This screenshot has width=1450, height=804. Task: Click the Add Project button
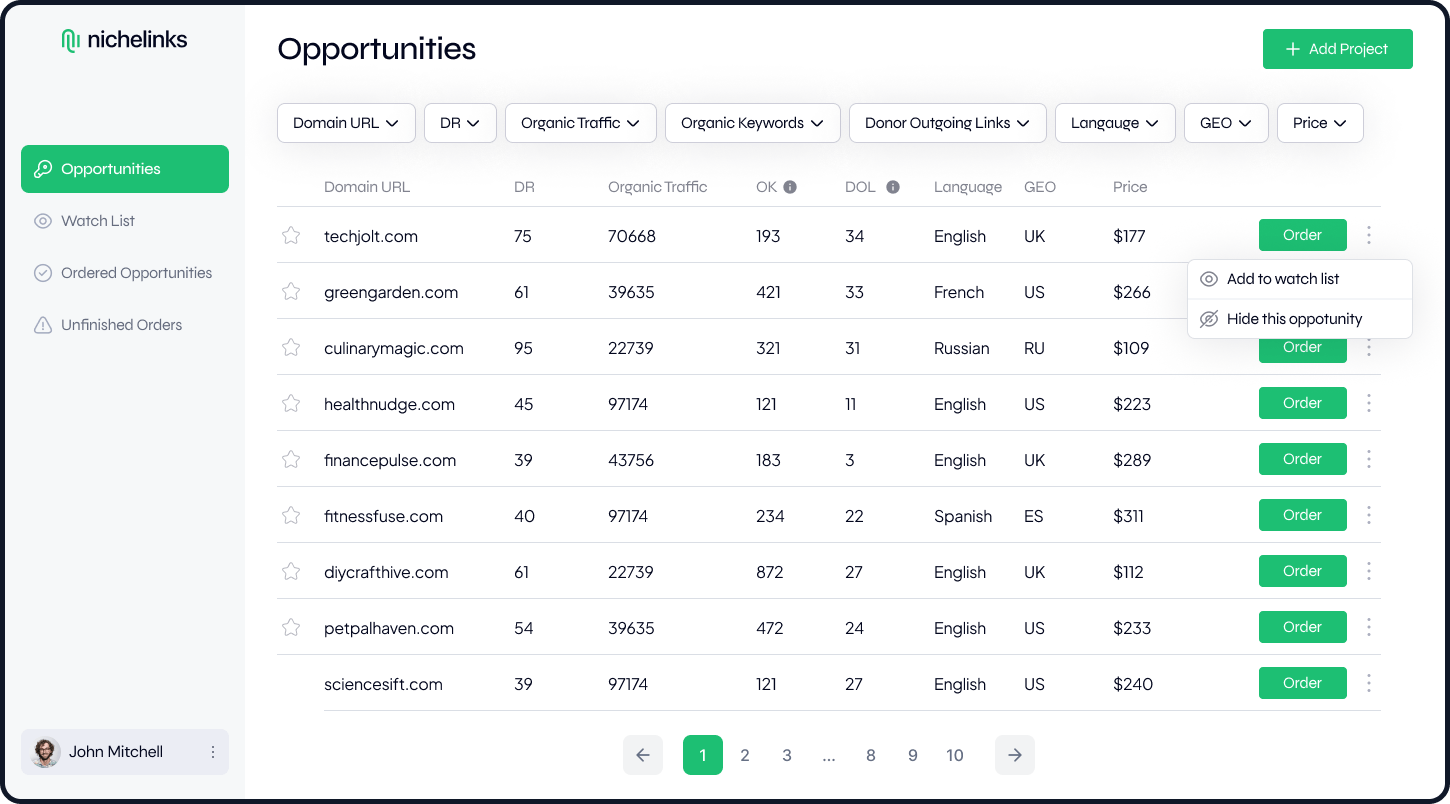[x=1337, y=48]
